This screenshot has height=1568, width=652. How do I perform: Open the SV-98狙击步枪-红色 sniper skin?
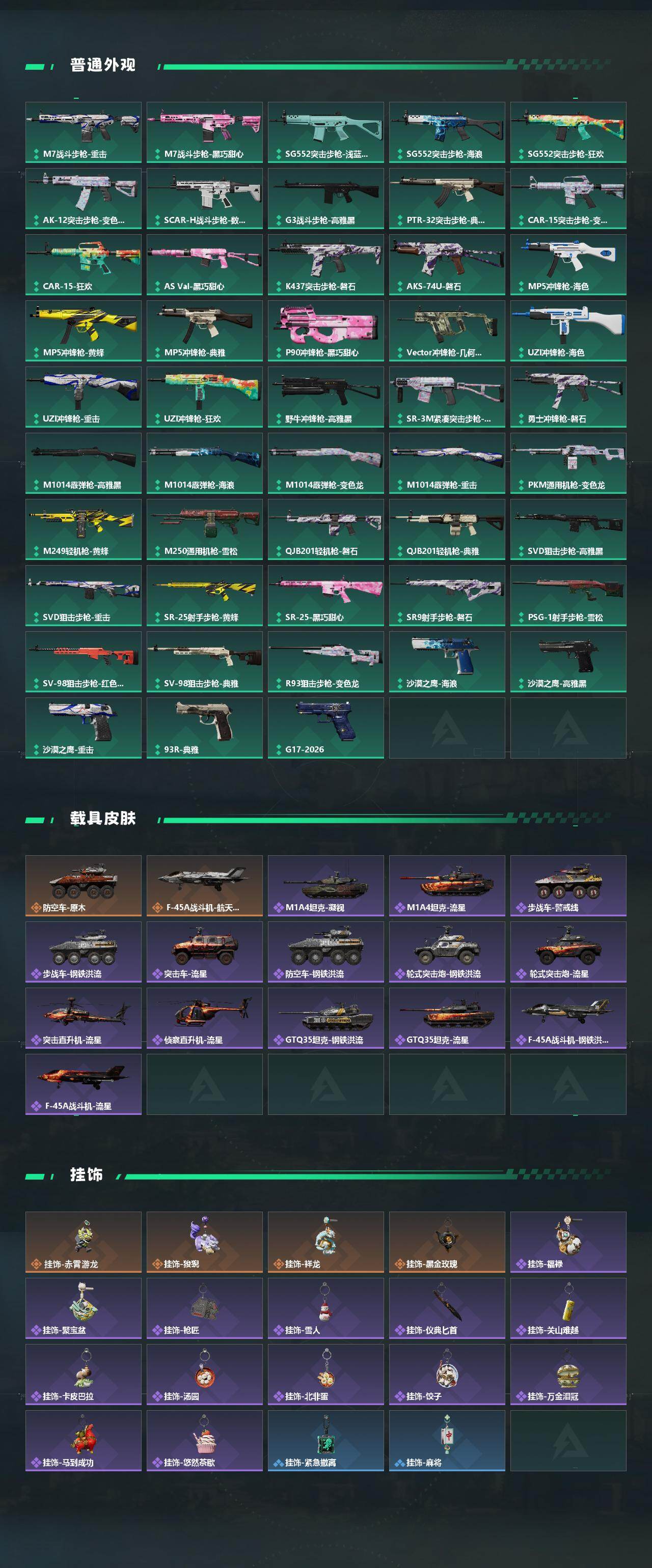click(84, 662)
